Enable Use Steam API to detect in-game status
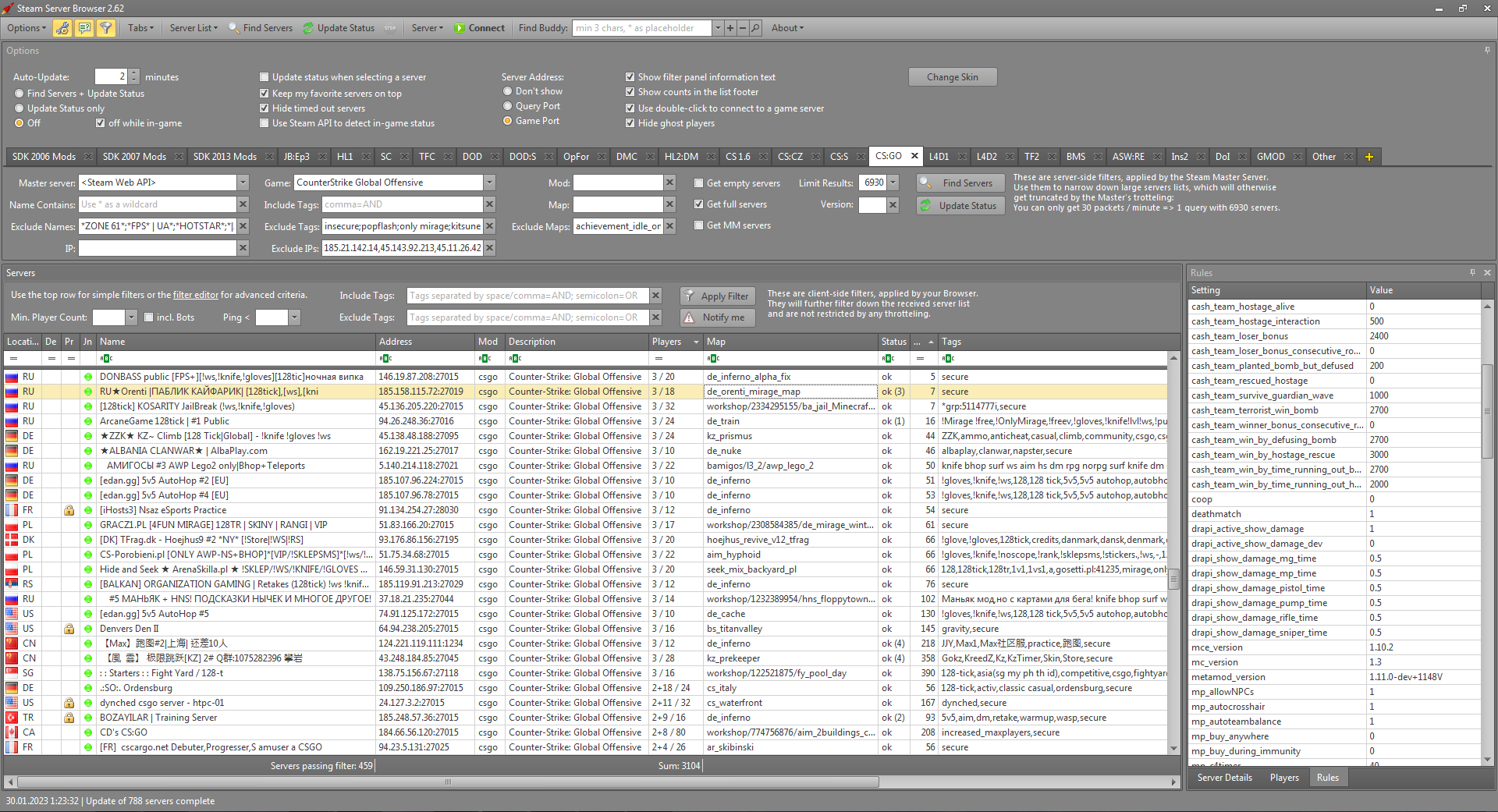 coord(264,123)
